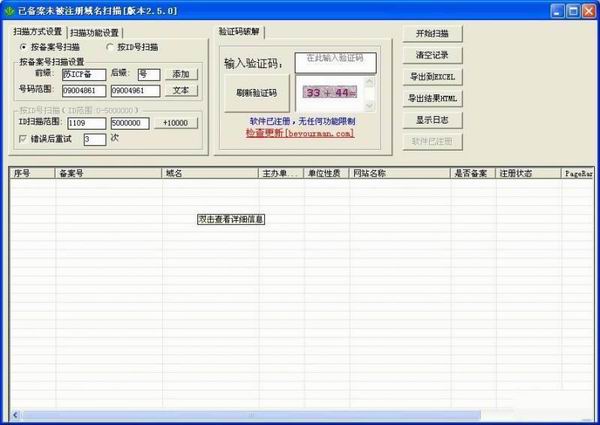The image size is (600, 425).
Task: Click the 刷新验证码 button
Action: click(256, 93)
